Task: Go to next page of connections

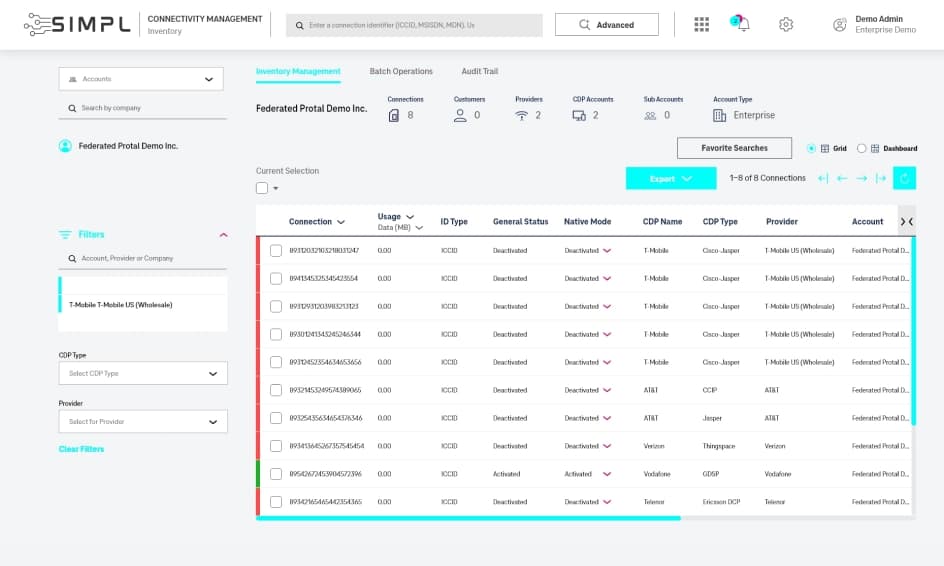Action: click(x=862, y=178)
